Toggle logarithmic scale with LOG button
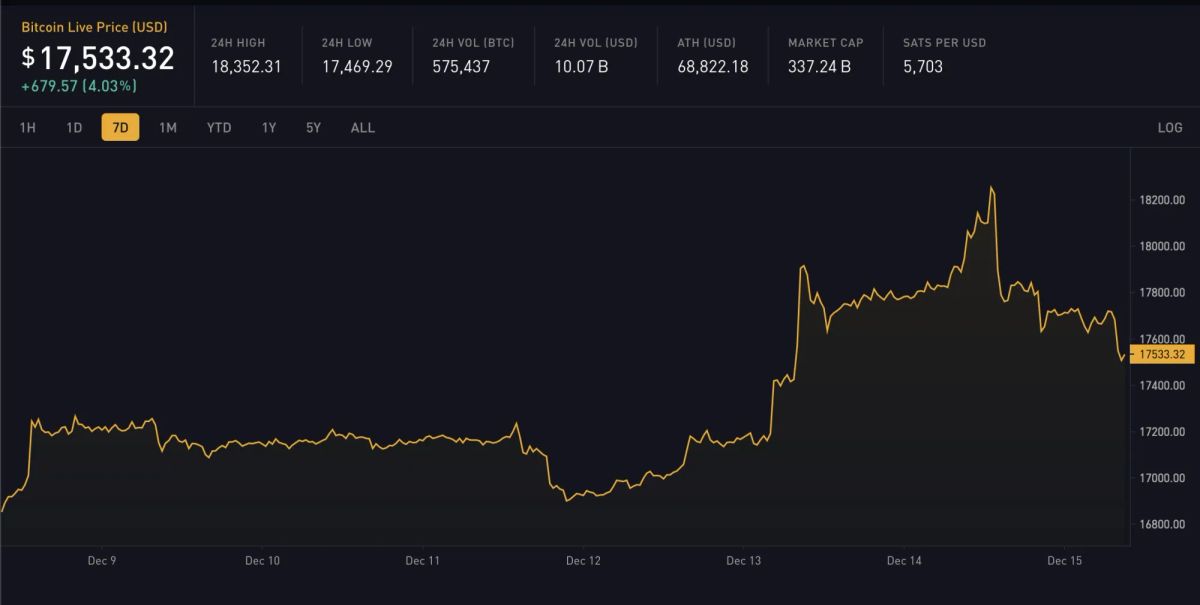 coord(1170,128)
